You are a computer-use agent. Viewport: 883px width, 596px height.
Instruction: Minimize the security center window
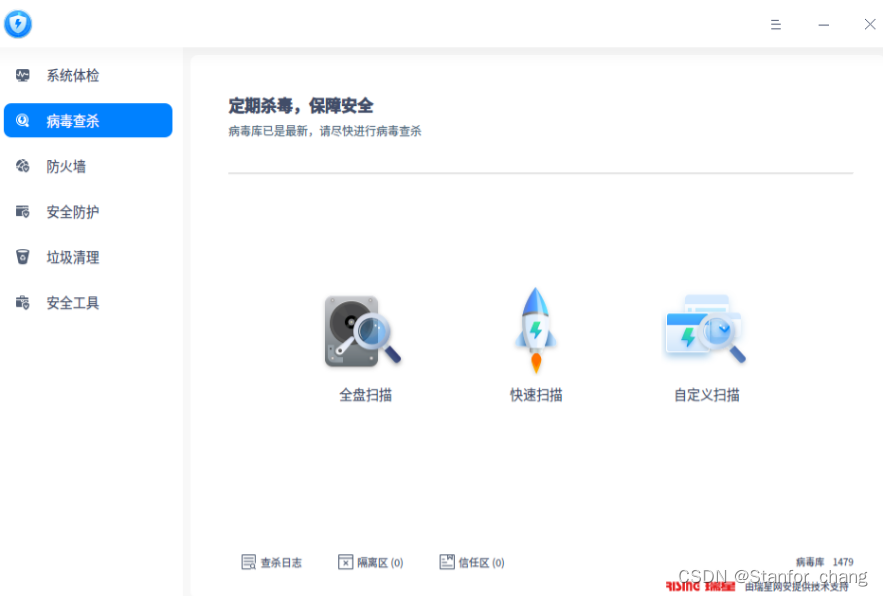click(823, 25)
